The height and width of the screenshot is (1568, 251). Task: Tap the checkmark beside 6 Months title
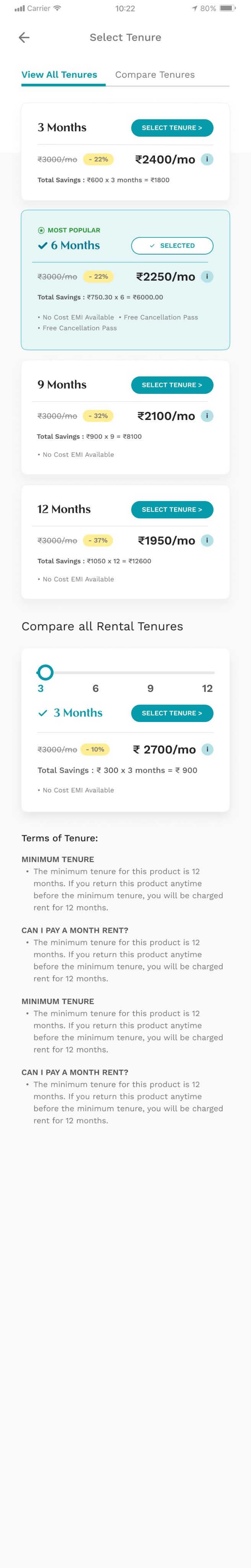42,246
